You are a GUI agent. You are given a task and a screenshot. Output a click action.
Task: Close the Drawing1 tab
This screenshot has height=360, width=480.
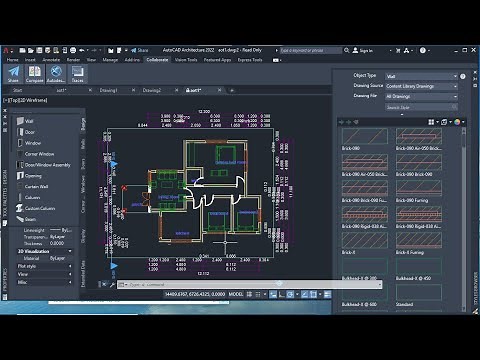133,90
